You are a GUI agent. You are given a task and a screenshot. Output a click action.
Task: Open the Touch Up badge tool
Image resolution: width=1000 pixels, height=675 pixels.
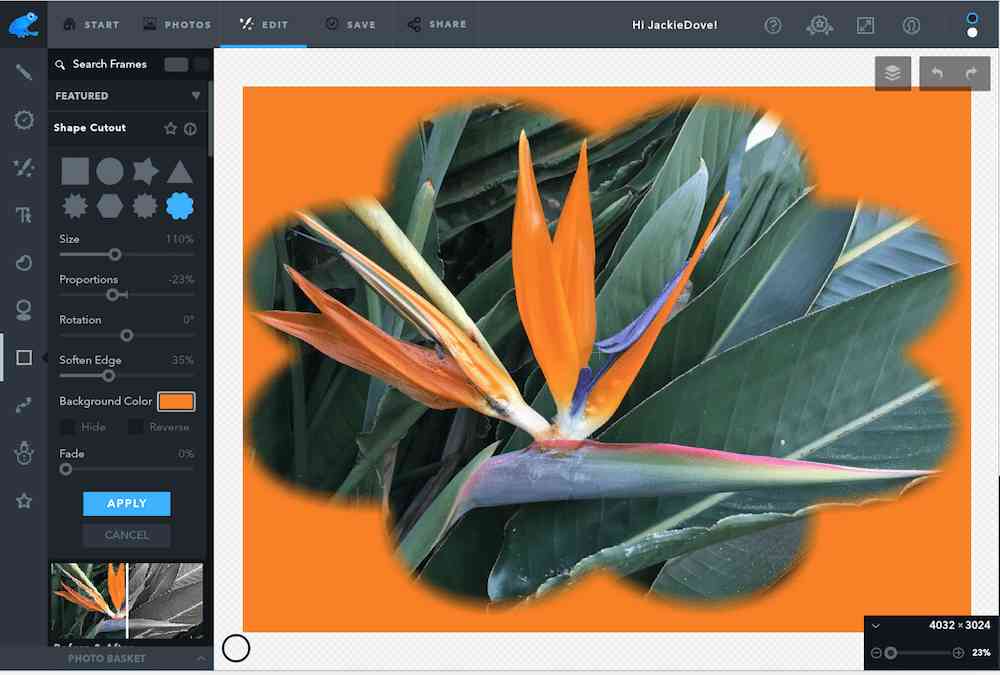tap(24, 120)
